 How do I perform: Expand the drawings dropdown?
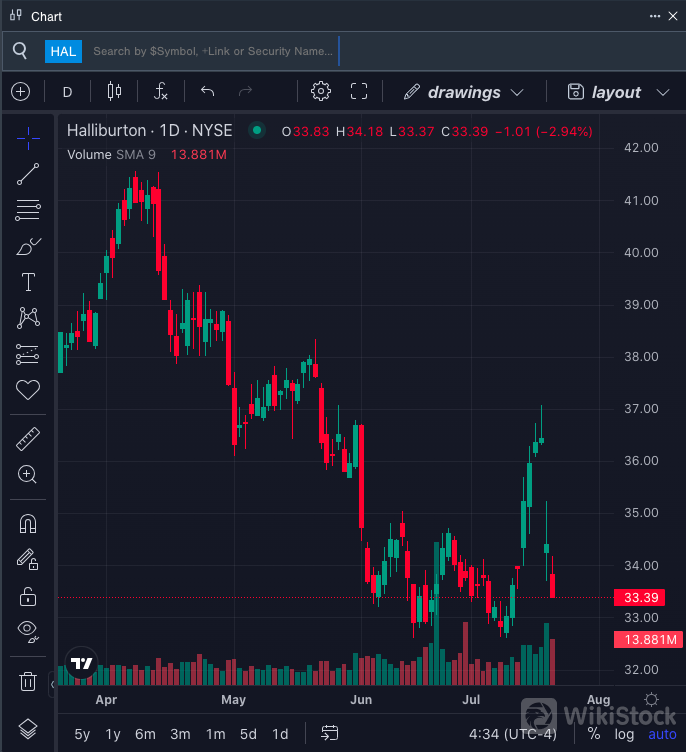(464, 92)
